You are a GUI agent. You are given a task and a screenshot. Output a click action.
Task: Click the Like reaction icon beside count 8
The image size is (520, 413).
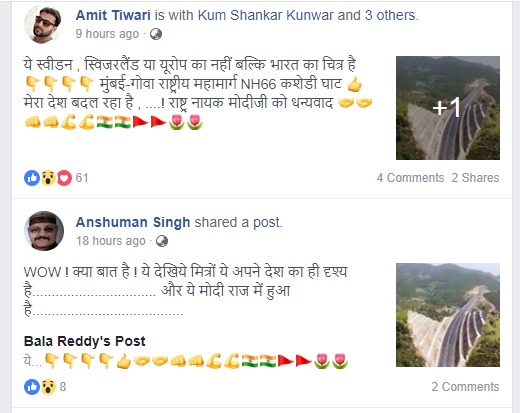32,387
